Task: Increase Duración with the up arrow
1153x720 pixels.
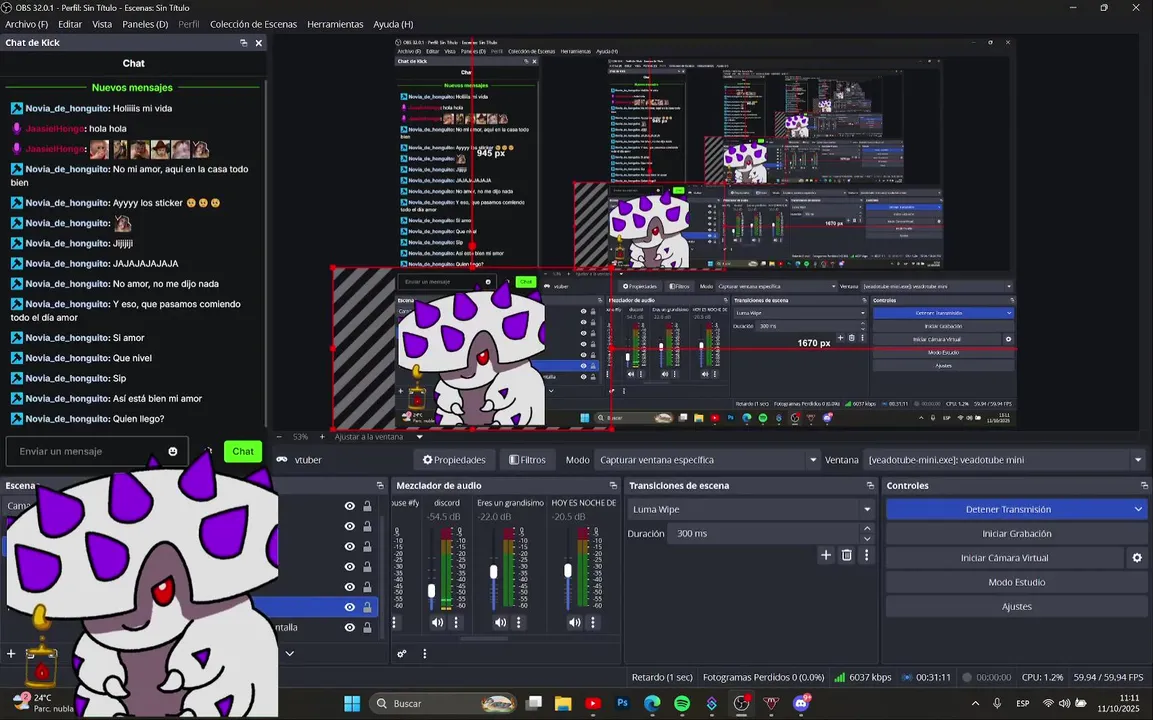Action: pos(867,528)
